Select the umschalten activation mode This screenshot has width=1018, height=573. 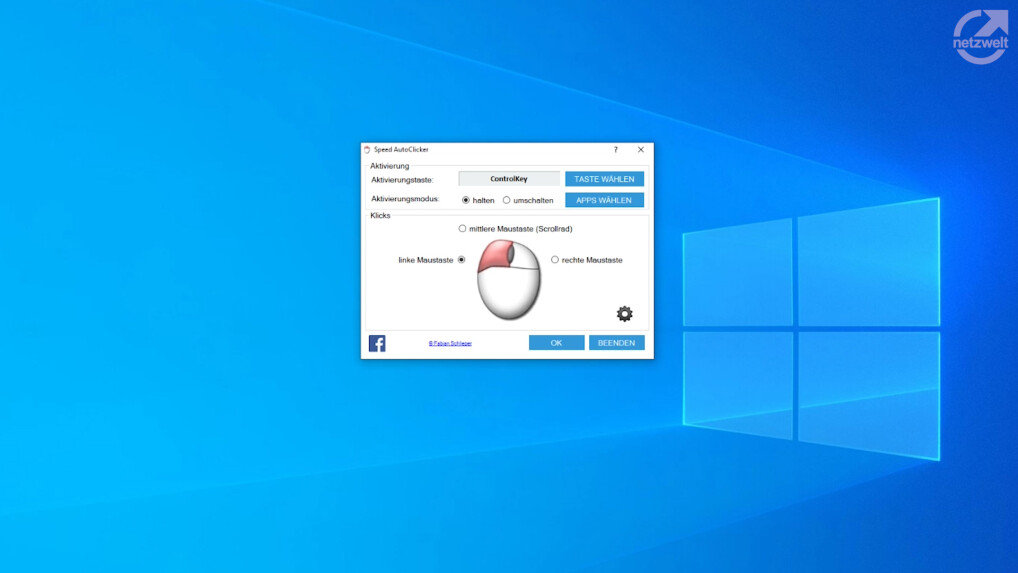(x=507, y=200)
